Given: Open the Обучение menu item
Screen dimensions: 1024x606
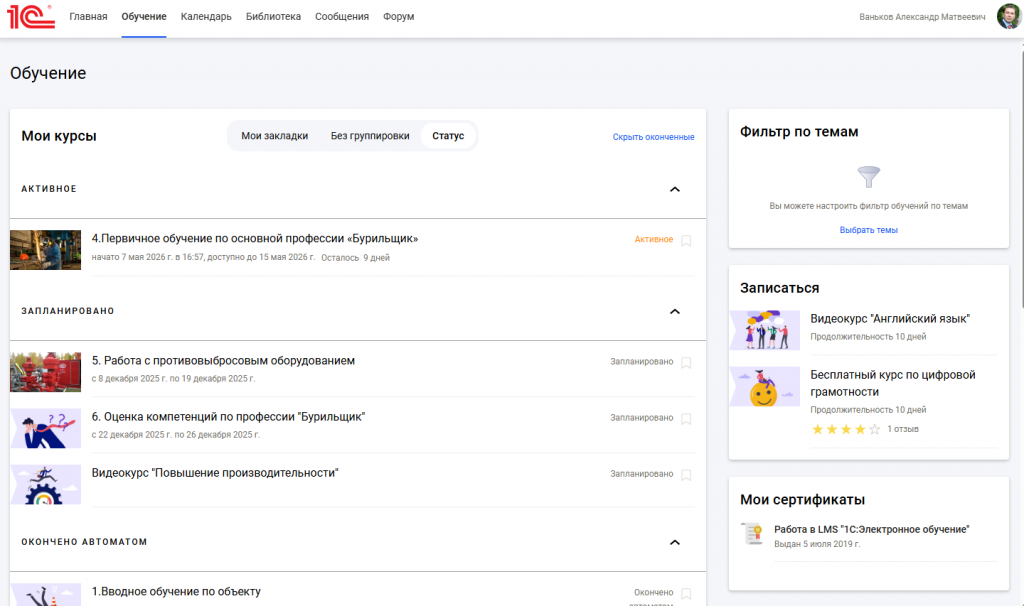Looking at the screenshot, I should point(144,16).
